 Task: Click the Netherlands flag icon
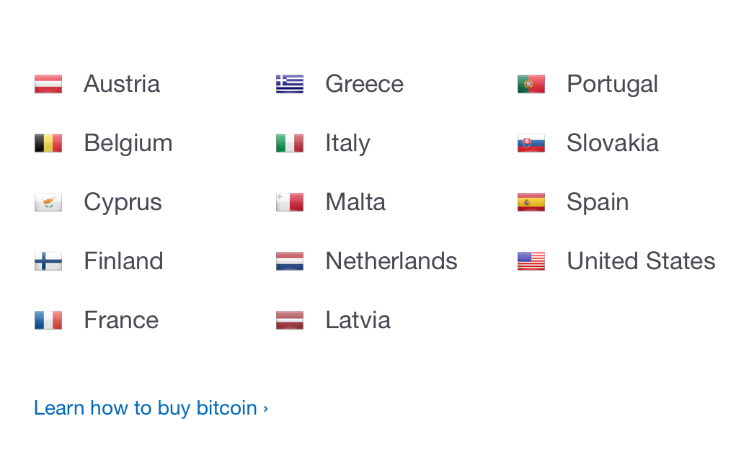pyautogui.click(x=289, y=261)
